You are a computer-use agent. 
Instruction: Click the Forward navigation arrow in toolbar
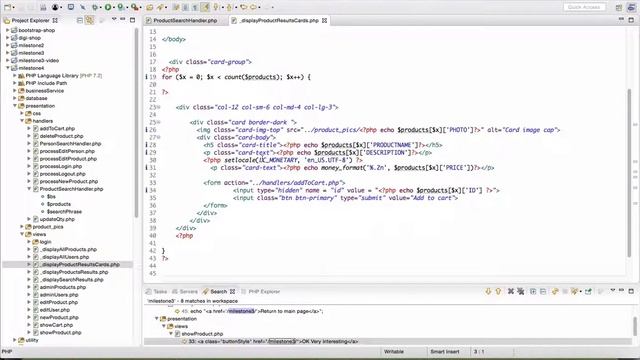[x=253, y=7]
